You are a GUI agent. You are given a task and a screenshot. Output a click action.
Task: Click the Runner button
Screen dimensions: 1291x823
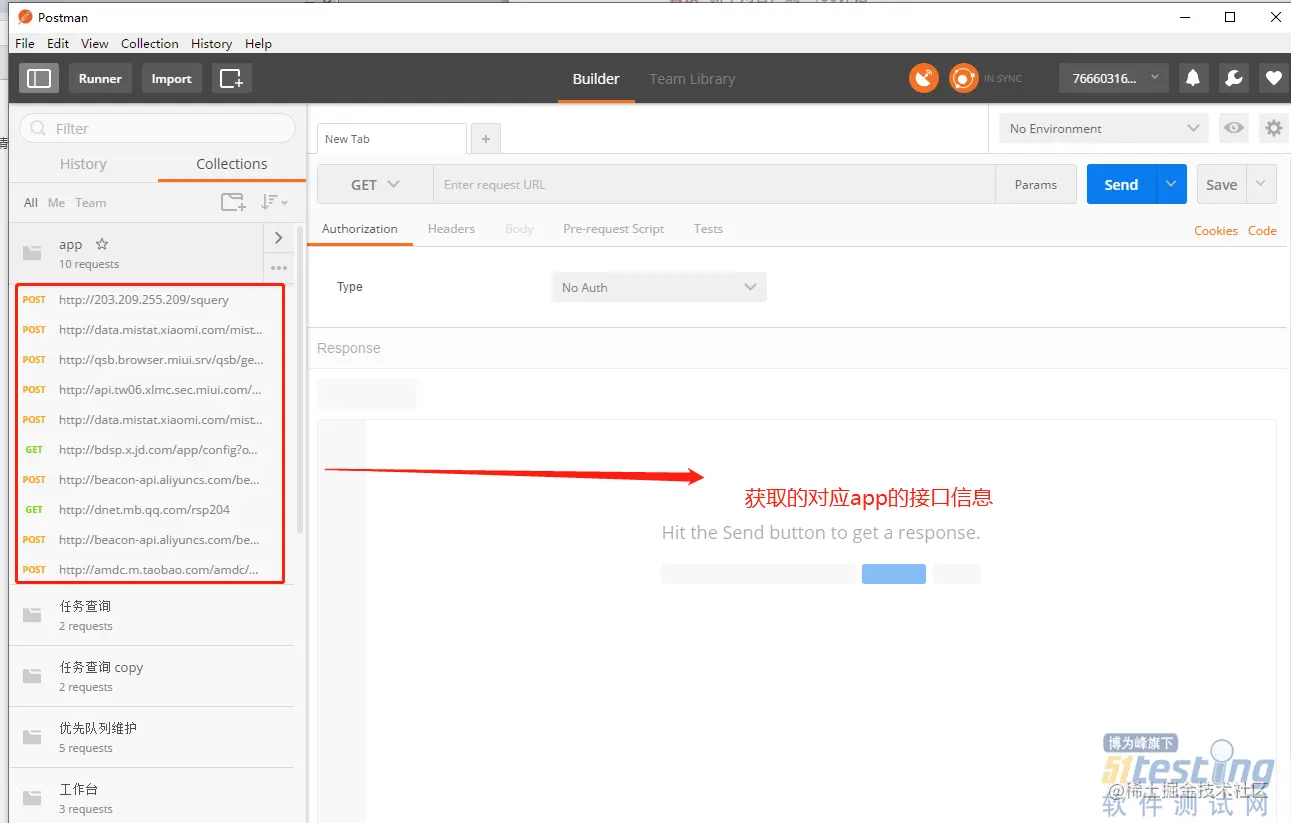100,78
